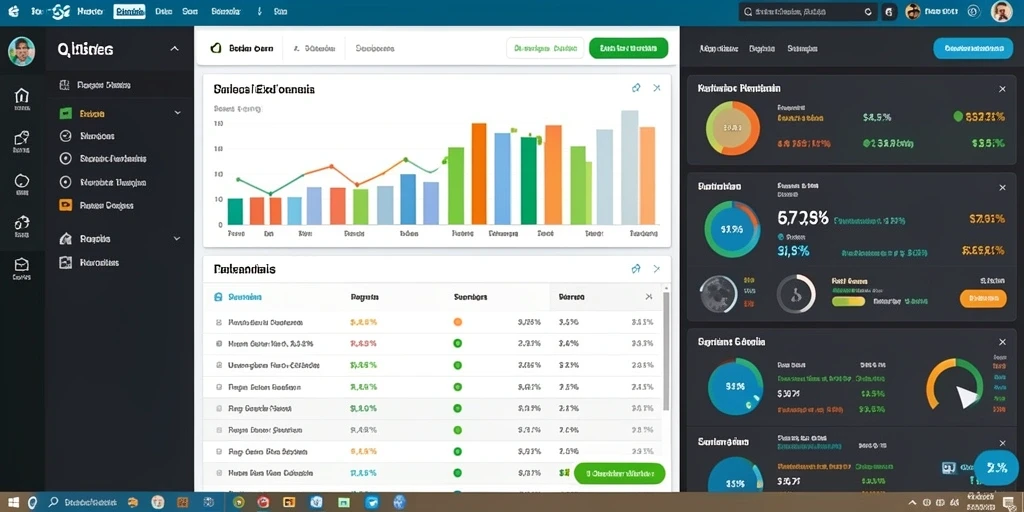
Task: Tick the checkbox in the third table row
Action: 219,365
